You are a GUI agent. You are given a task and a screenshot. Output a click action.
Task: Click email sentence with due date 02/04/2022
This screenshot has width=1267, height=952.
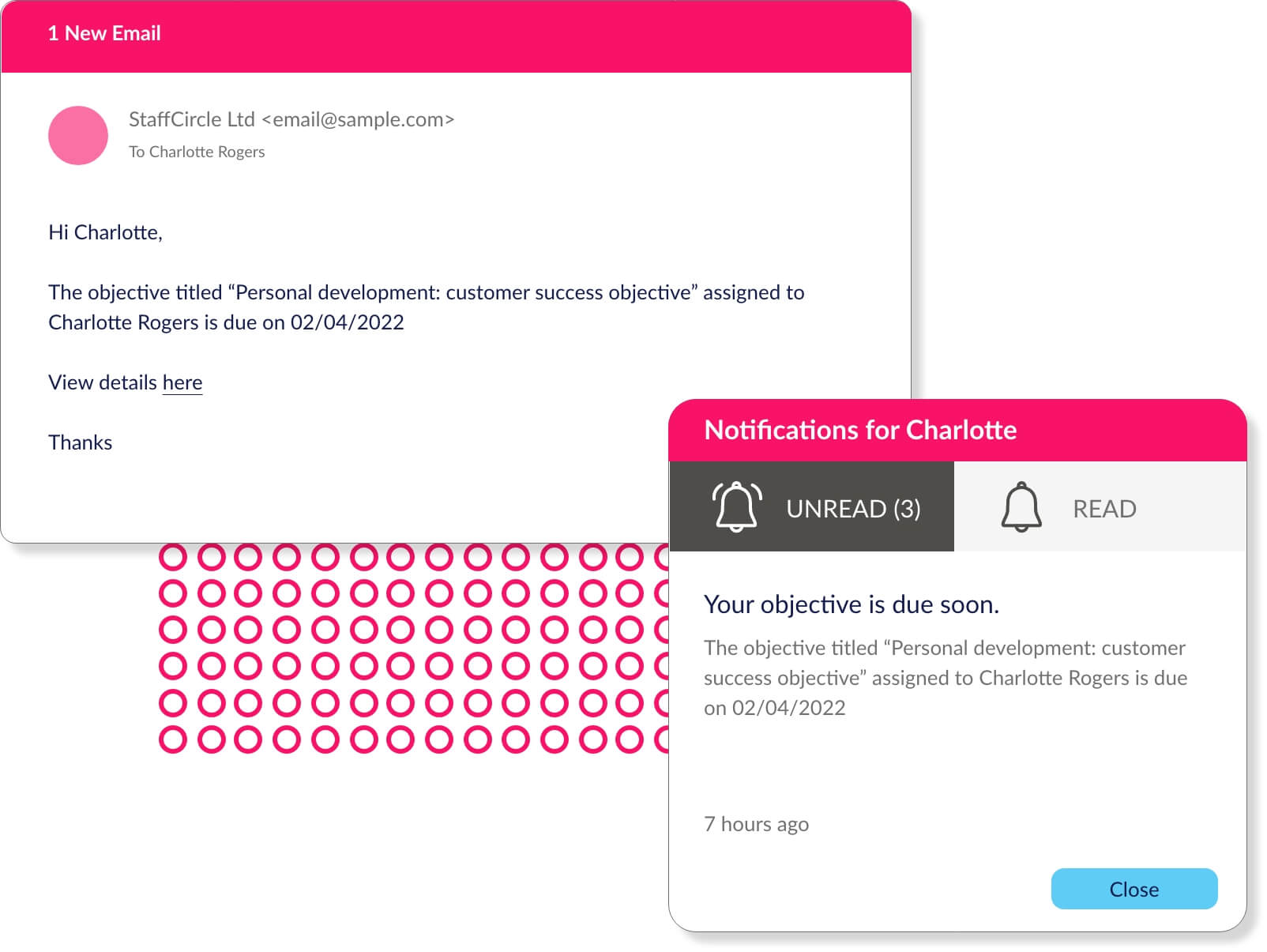coord(427,307)
